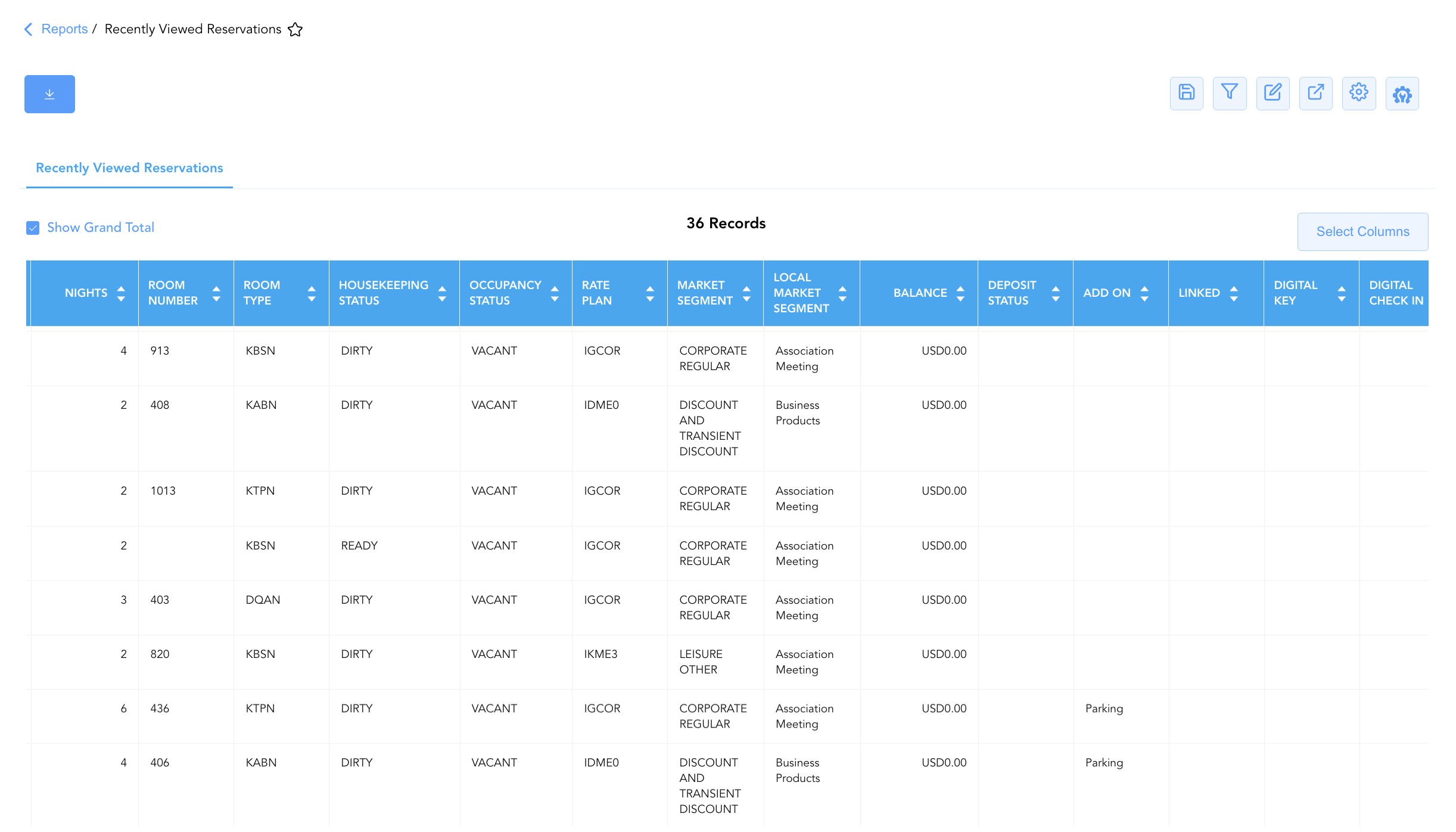Go to Reports breadcrumb link

(x=64, y=29)
